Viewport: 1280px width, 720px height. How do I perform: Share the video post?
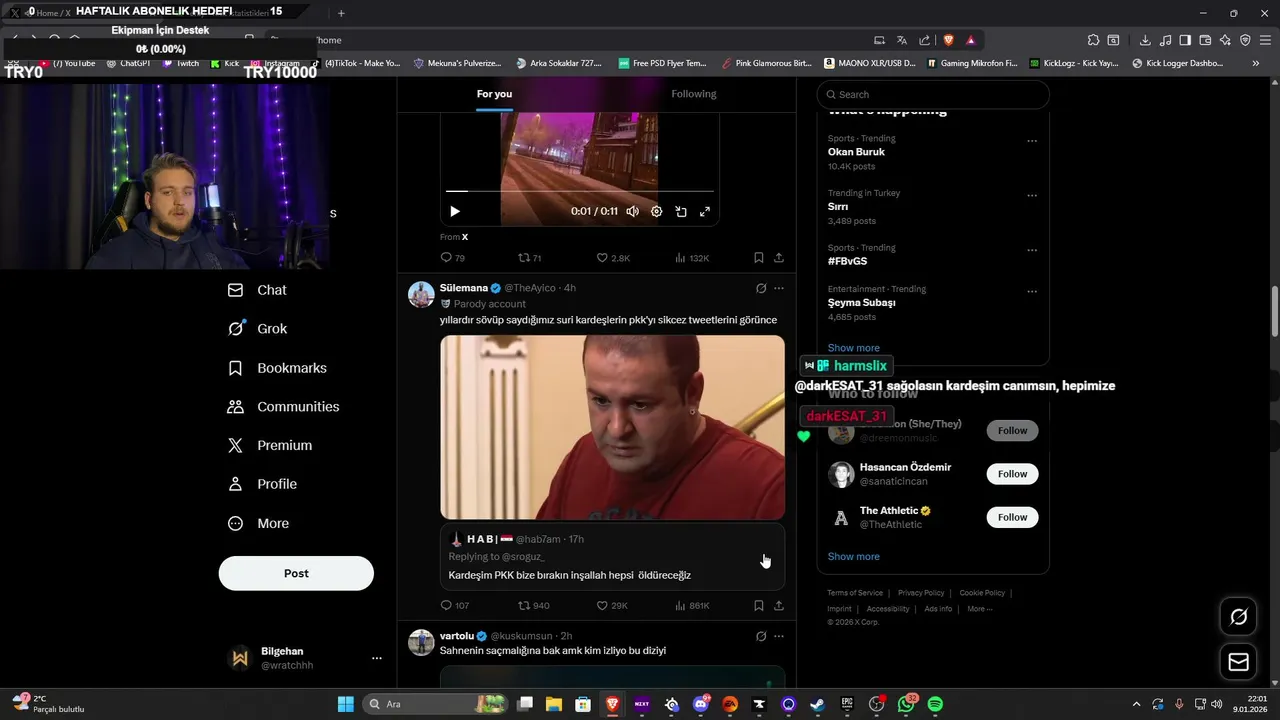pyautogui.click(x=779, y=258)
